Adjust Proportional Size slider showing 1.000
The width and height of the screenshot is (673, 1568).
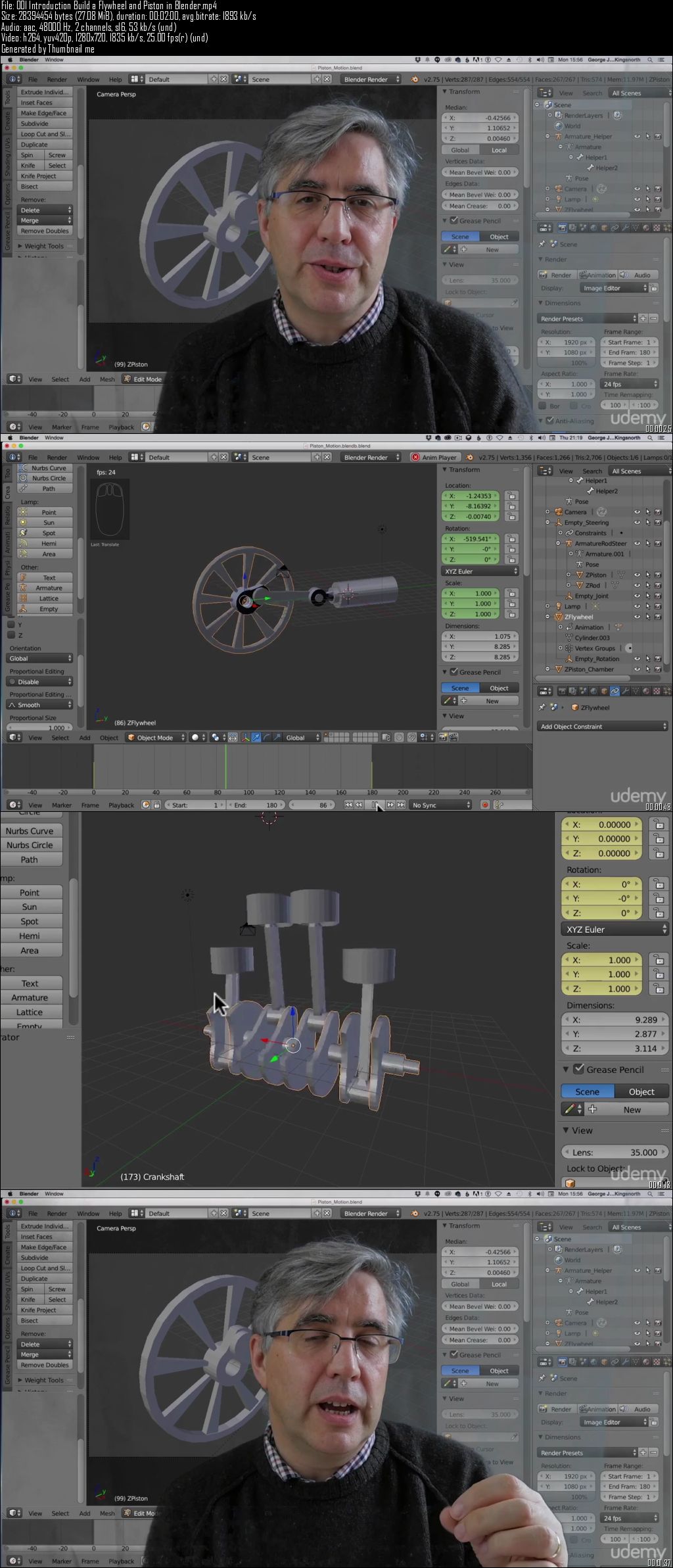[39, 728]
